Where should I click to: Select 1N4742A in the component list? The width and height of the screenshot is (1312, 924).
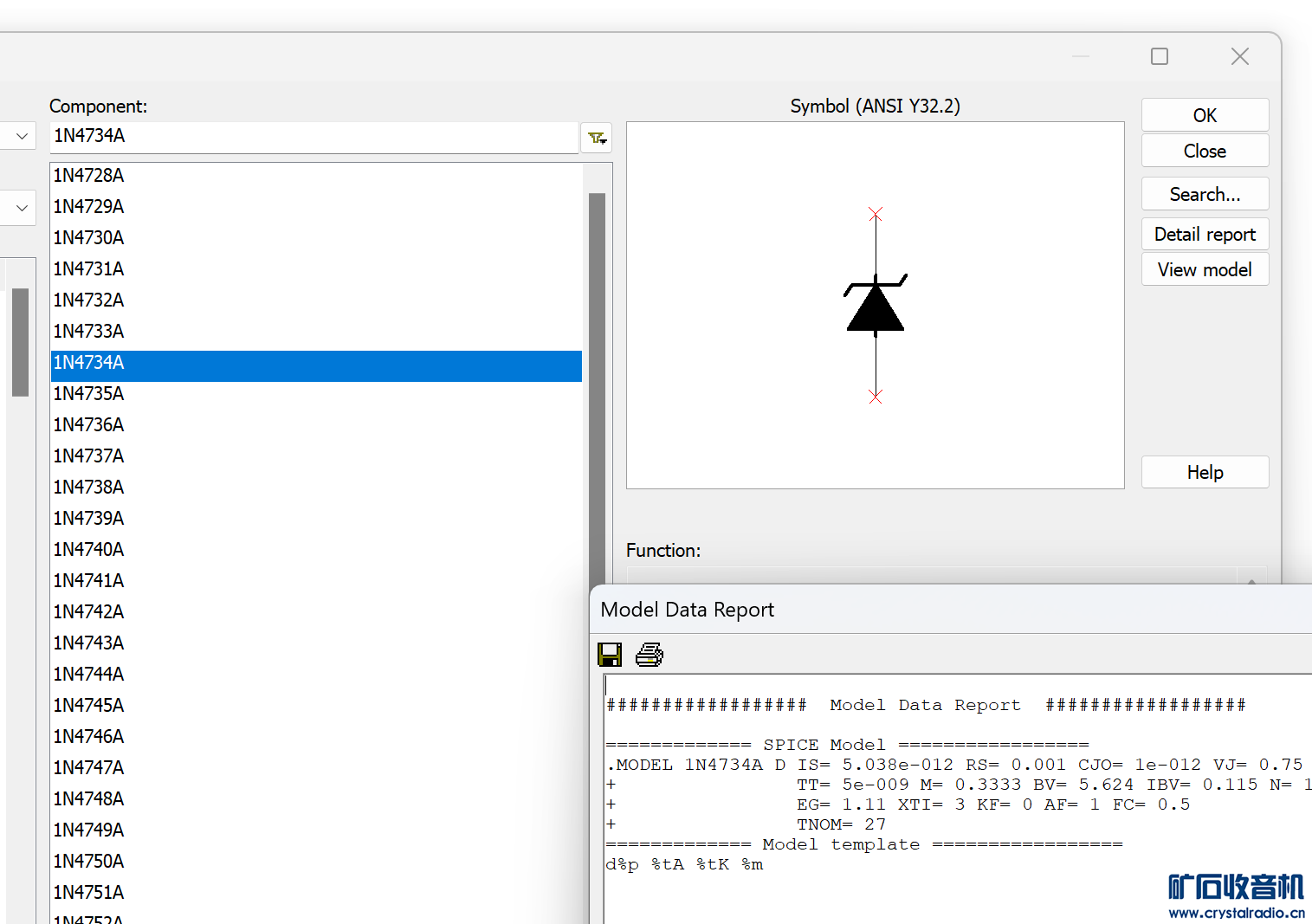click(x=89, y=612)
